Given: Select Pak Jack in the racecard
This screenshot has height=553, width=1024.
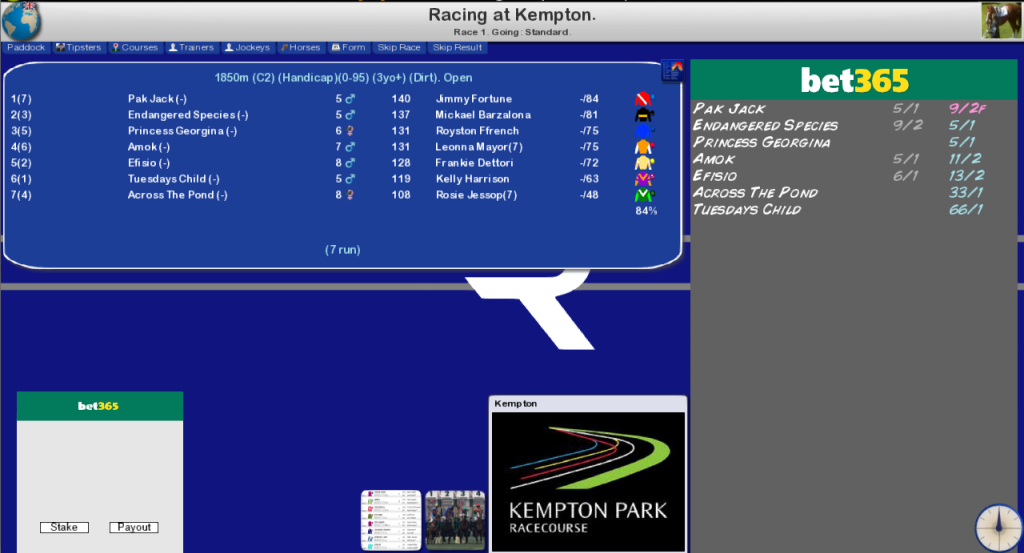Looking at the screenshot, I should (x=157, y=99).
